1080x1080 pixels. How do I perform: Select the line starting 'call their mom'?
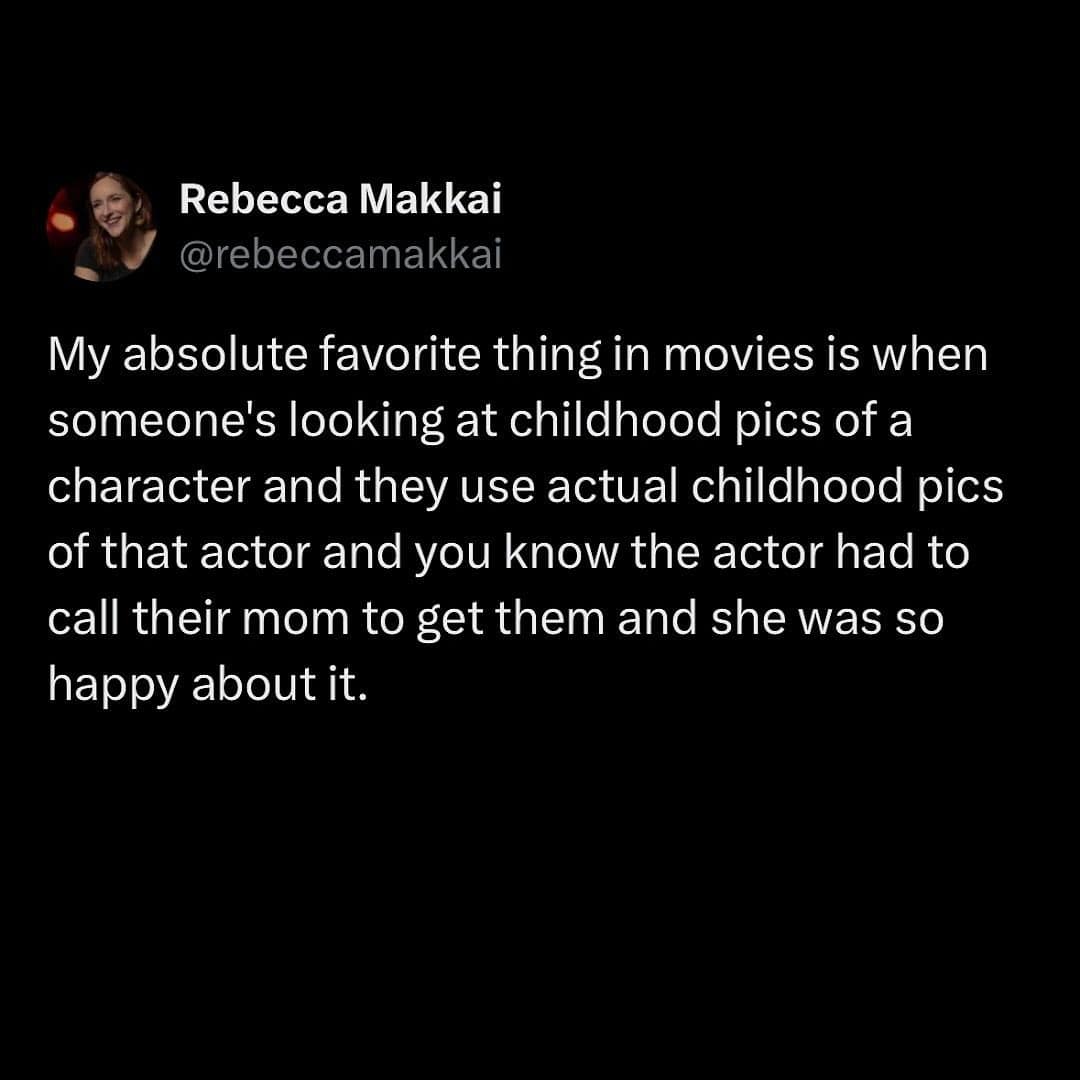(496, 619)
